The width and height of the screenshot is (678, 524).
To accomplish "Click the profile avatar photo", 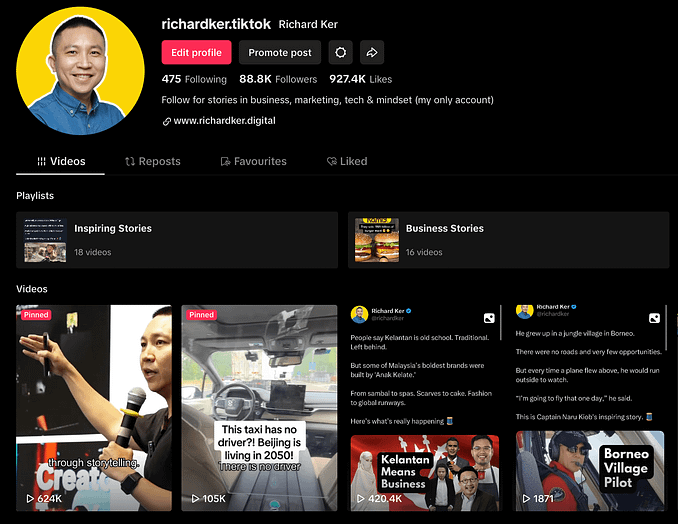I will pyautogui.click(x=81, y=70).
